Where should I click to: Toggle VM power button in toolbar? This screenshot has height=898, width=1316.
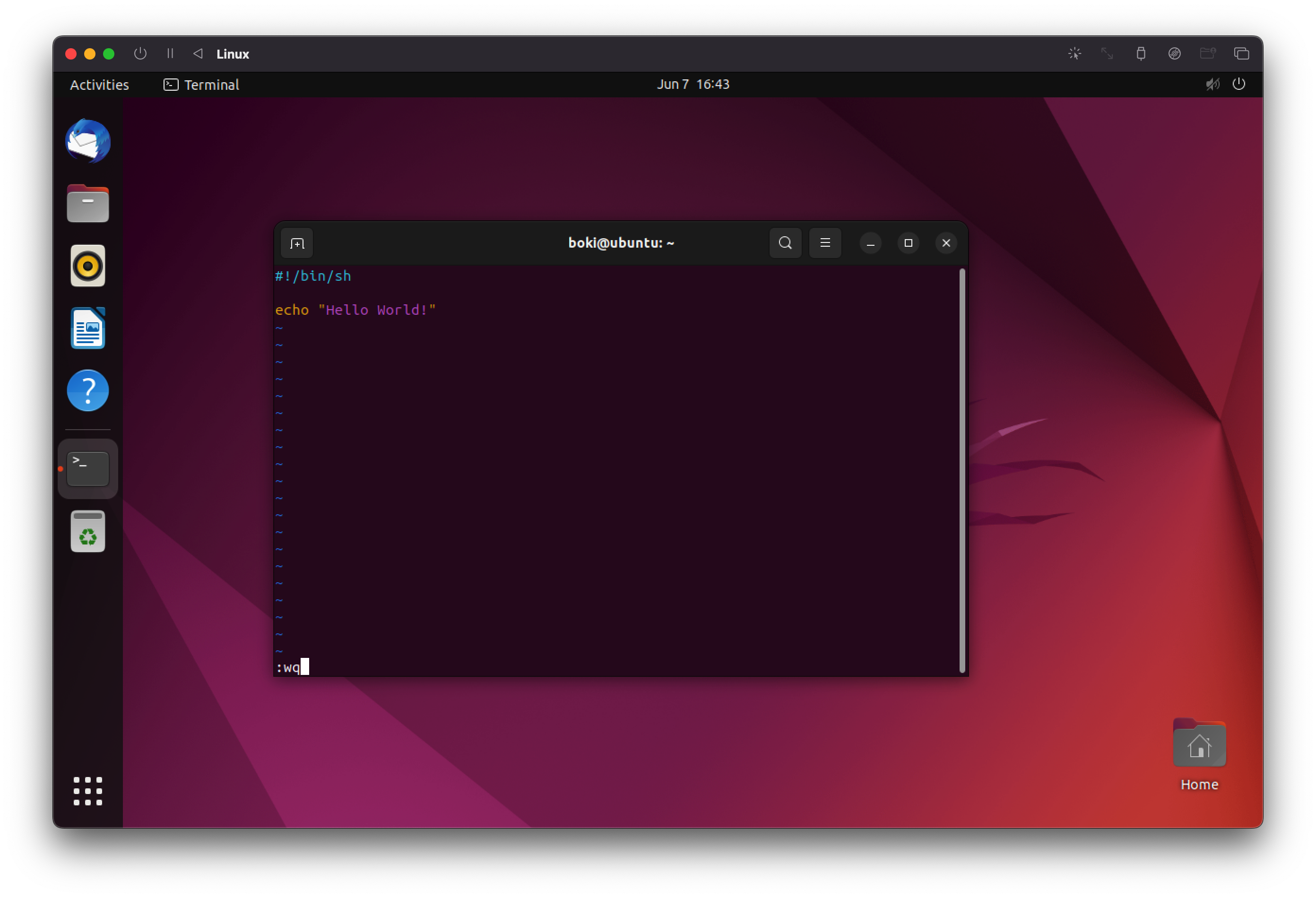[140, 53]
